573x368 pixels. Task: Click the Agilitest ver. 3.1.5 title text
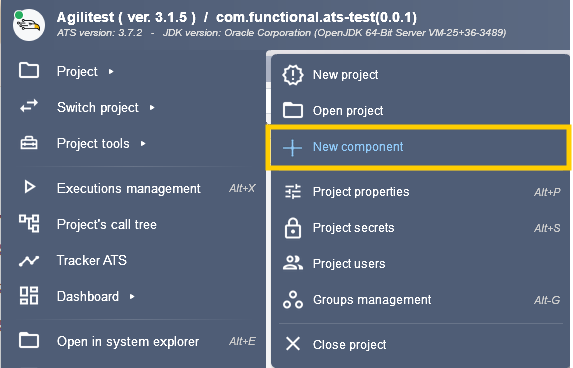[126, 17]
